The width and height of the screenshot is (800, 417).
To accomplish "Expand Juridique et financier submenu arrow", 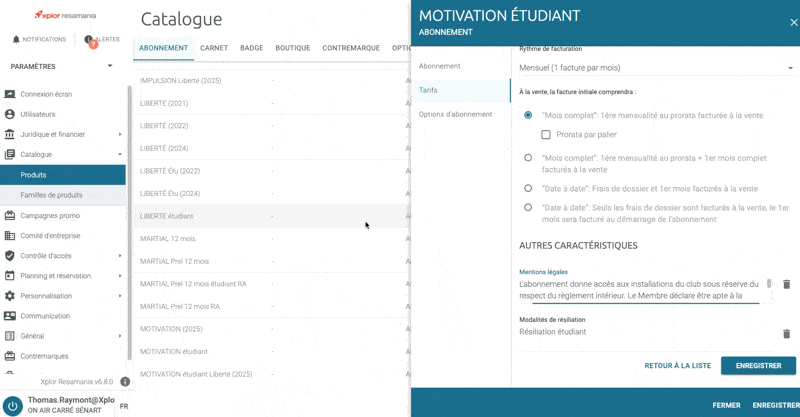I will (x=120, y=134).
